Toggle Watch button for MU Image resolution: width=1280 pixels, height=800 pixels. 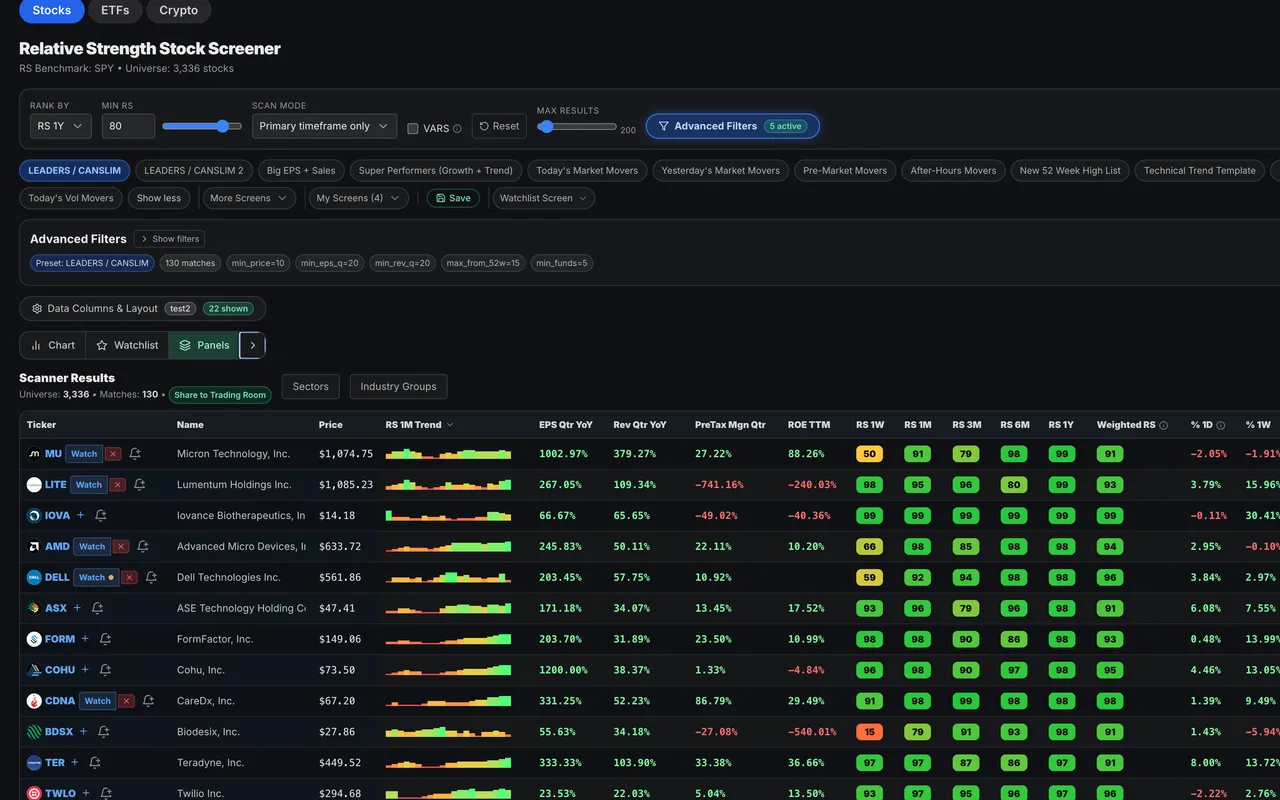(x=84, y=454)
